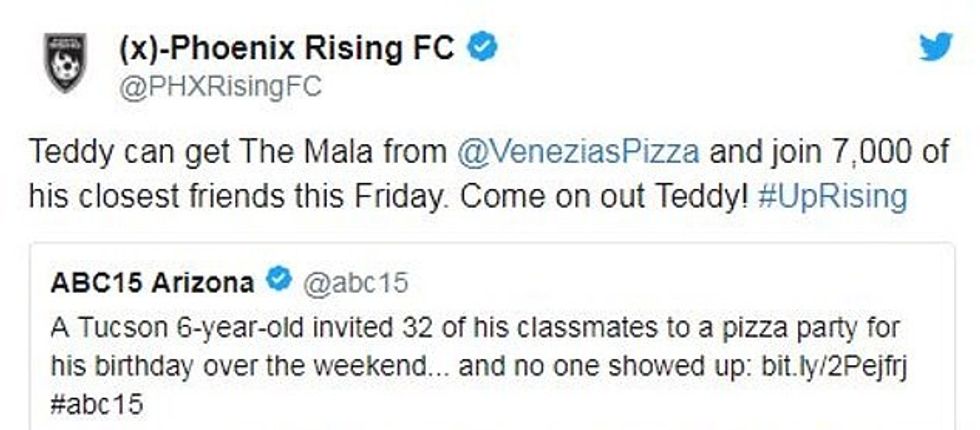
Task: Click the Phoenix Rising FC shield avatar
Action: tap(65, 64)
